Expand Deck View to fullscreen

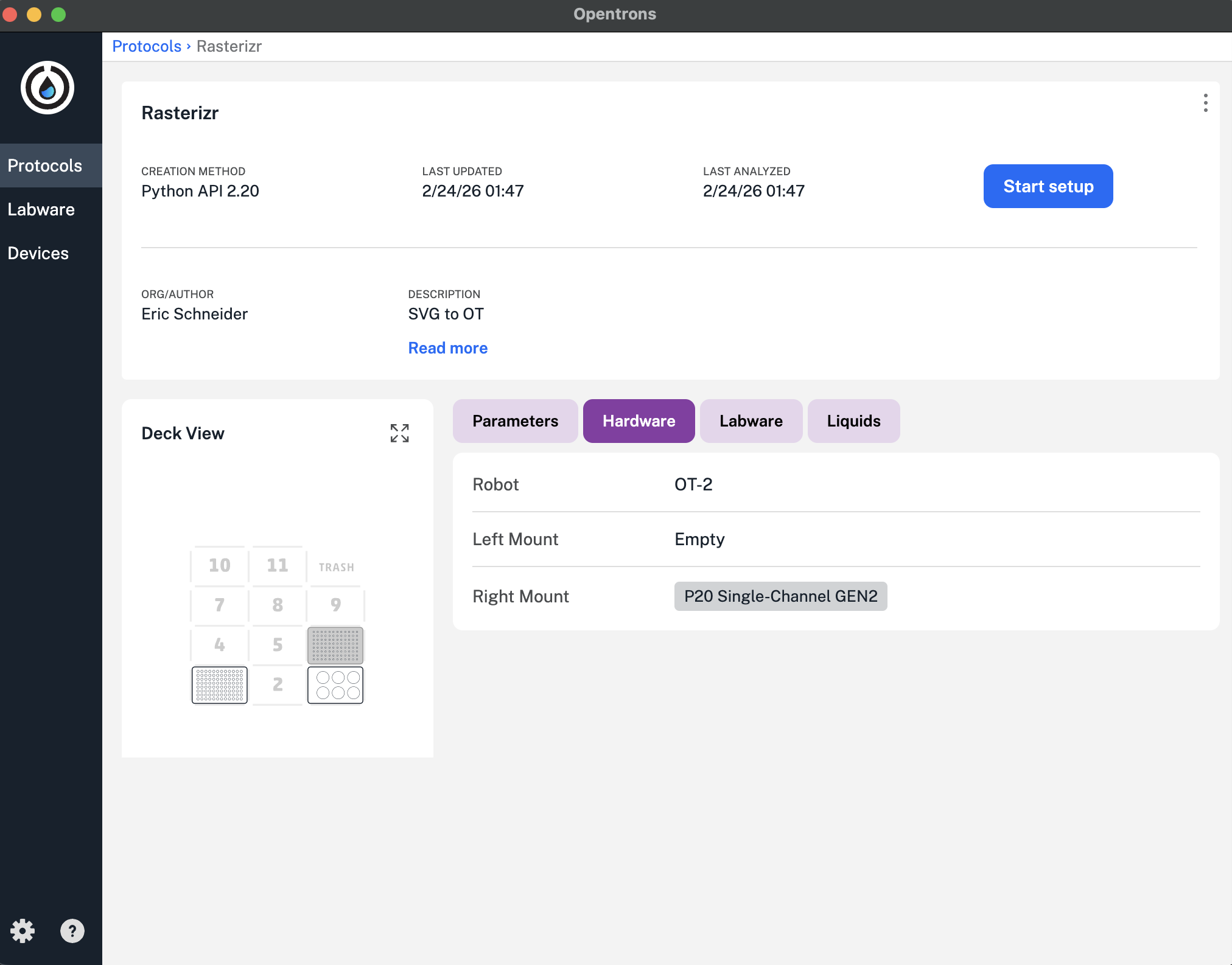point(399,433)
